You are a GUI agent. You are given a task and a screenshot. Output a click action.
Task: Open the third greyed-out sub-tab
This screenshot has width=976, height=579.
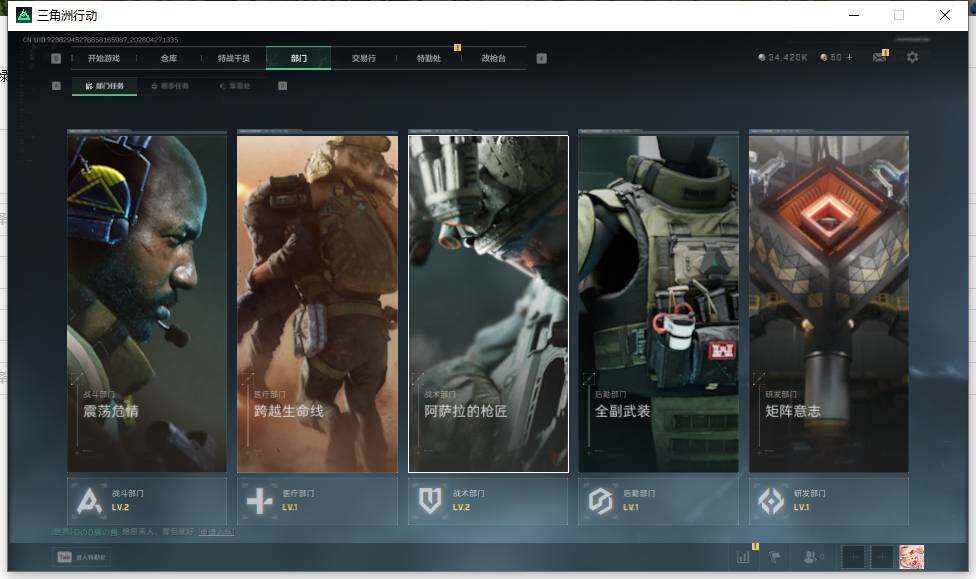[235, 86]
